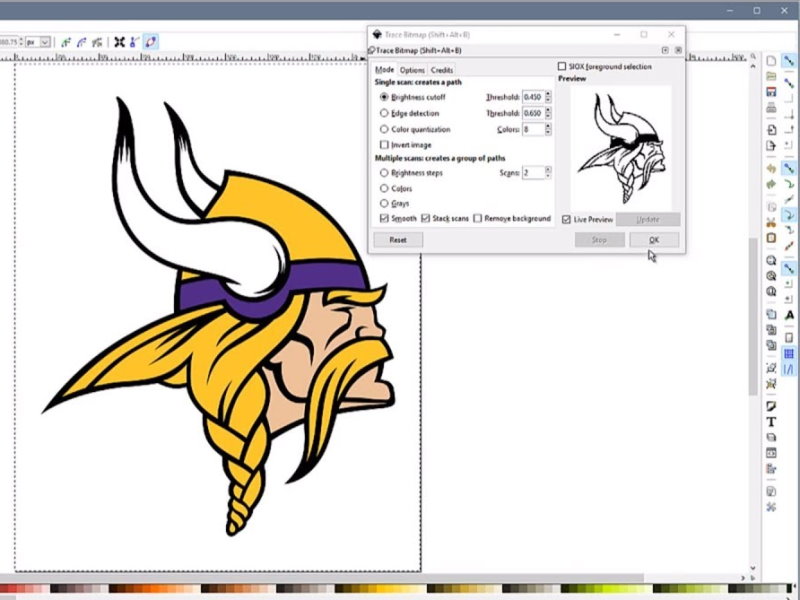Click the Edge detection threshold field 0.650

tap(533, 113)
